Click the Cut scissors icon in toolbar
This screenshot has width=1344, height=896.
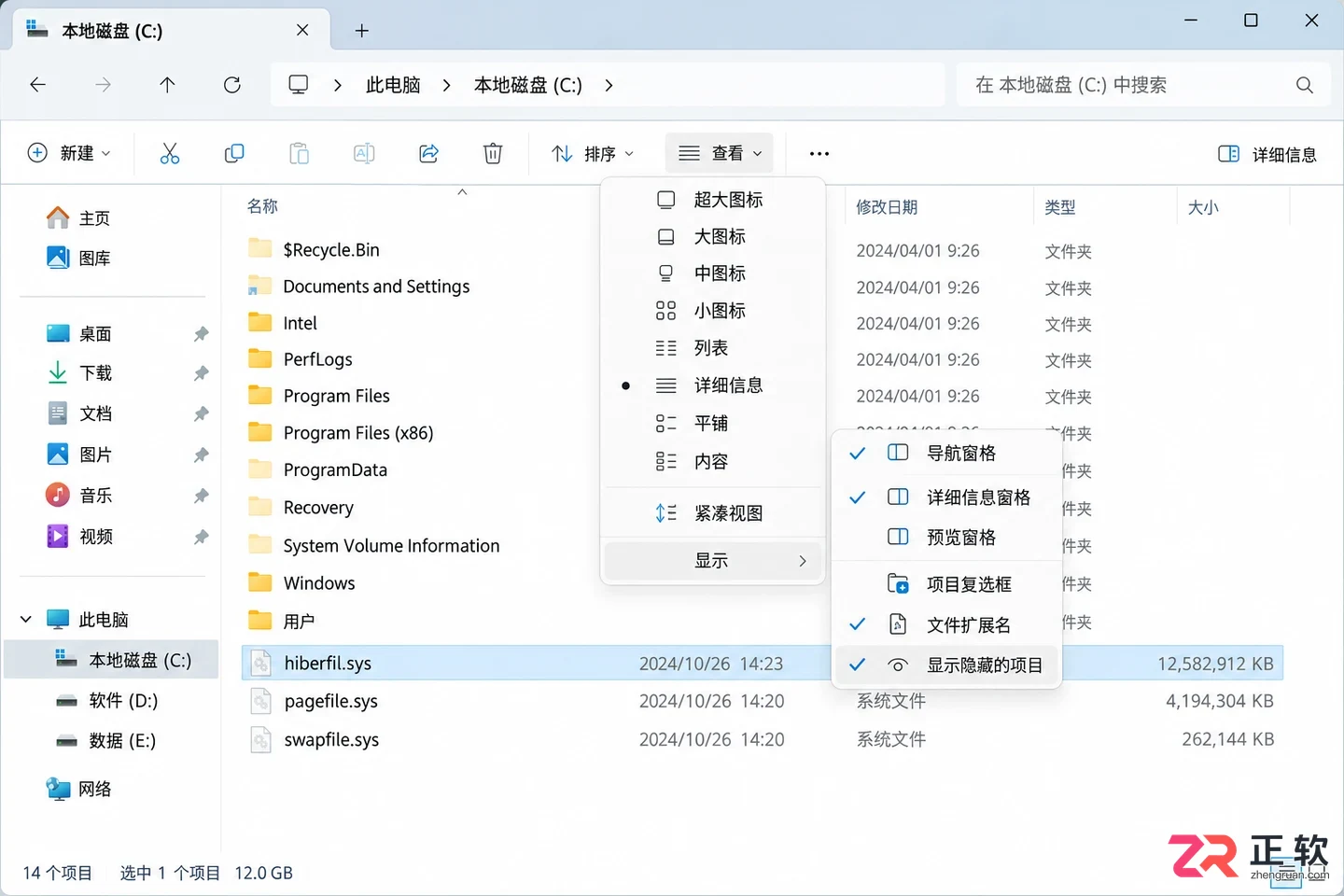[x=169, y=153]
